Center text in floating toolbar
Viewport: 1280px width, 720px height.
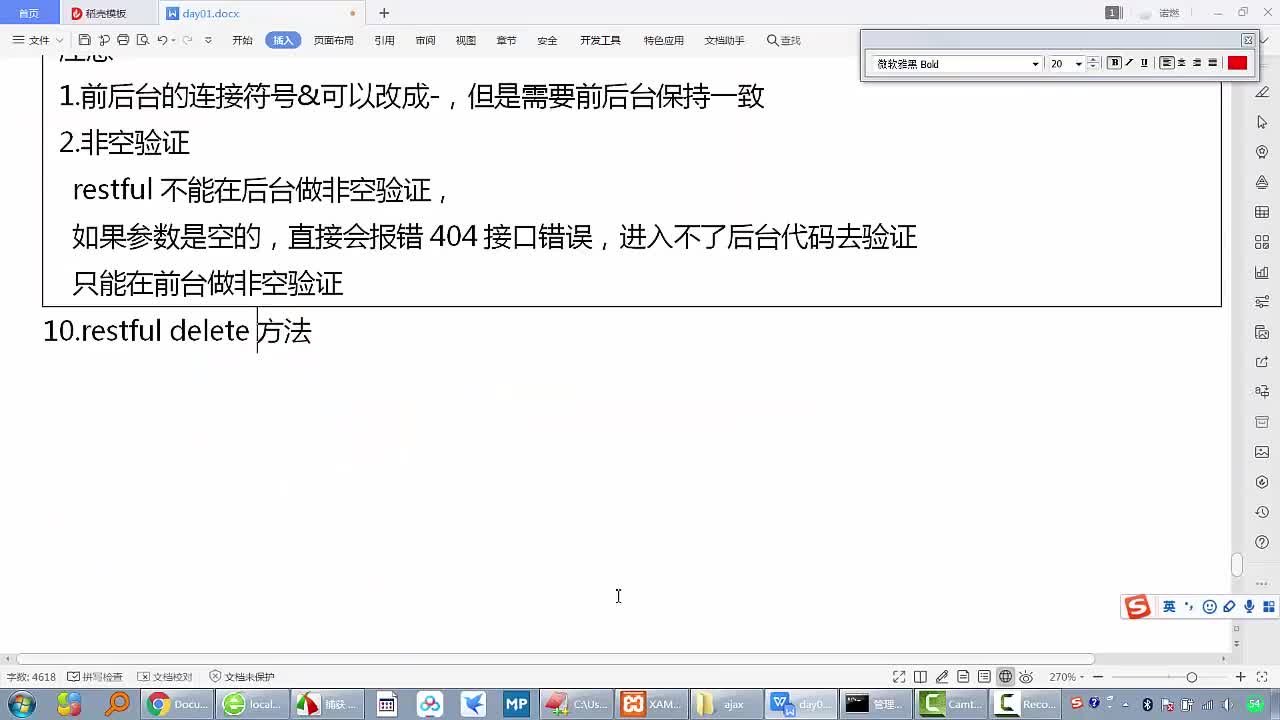(1181, 63)
